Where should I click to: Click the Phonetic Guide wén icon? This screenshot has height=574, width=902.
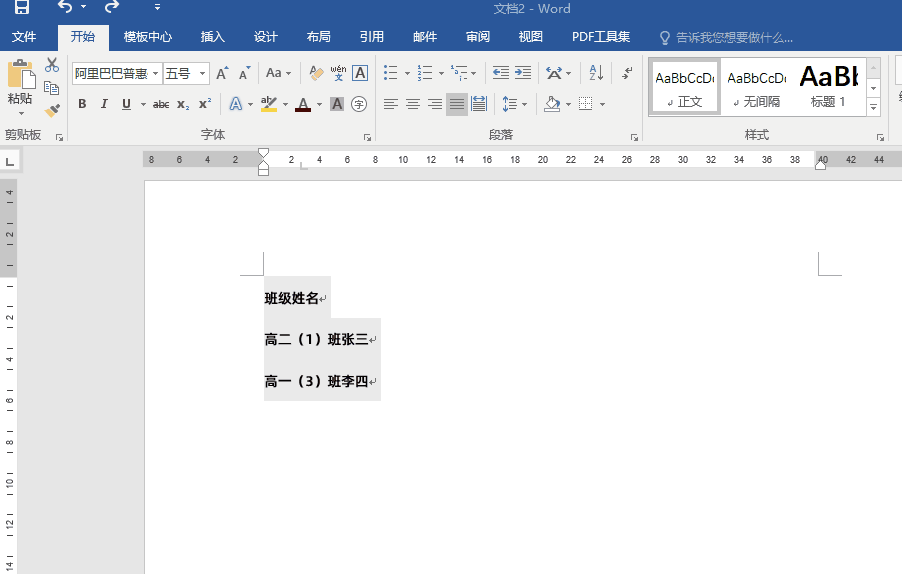click(338, 73)
